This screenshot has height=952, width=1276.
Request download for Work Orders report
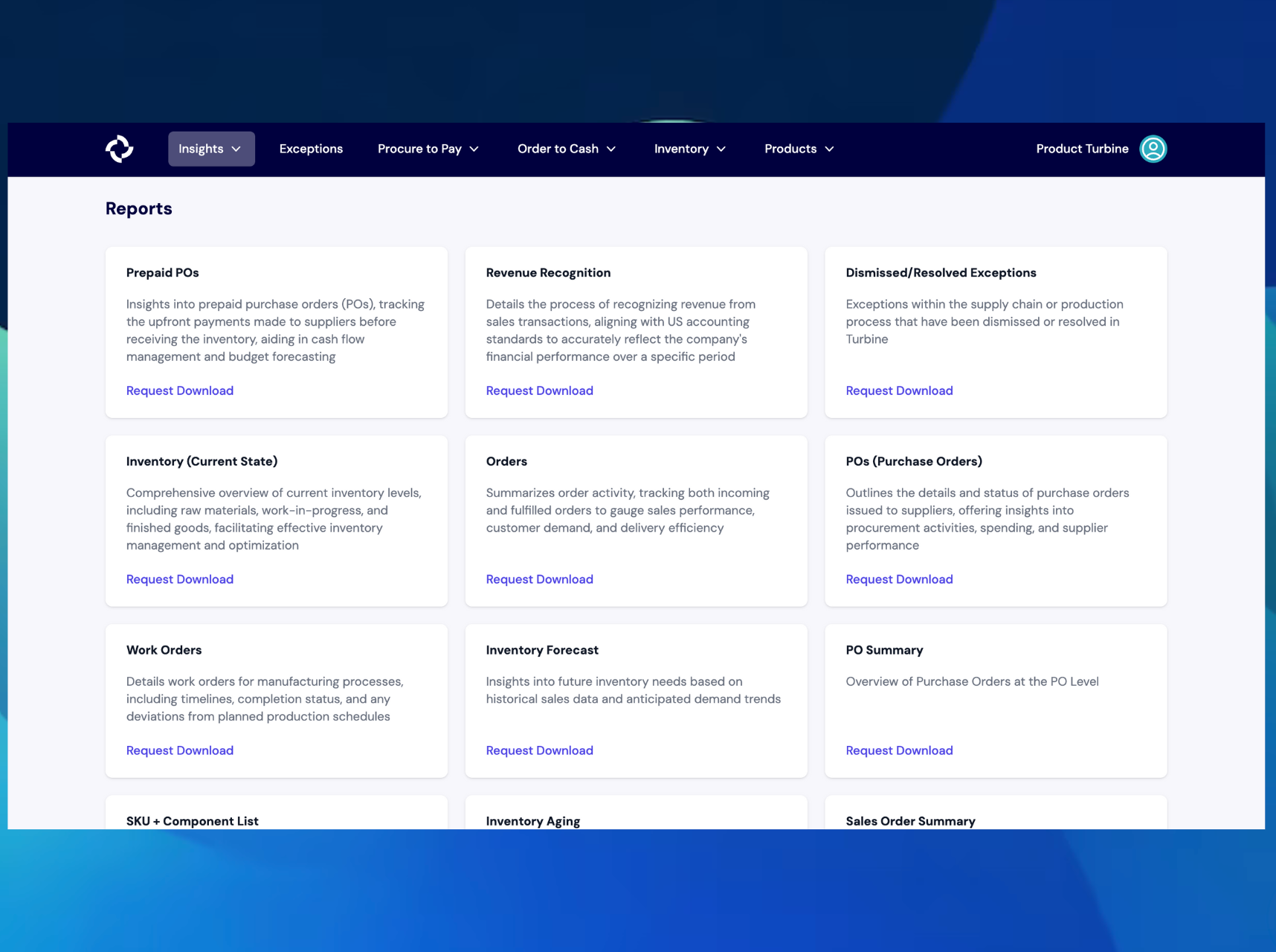180,750
